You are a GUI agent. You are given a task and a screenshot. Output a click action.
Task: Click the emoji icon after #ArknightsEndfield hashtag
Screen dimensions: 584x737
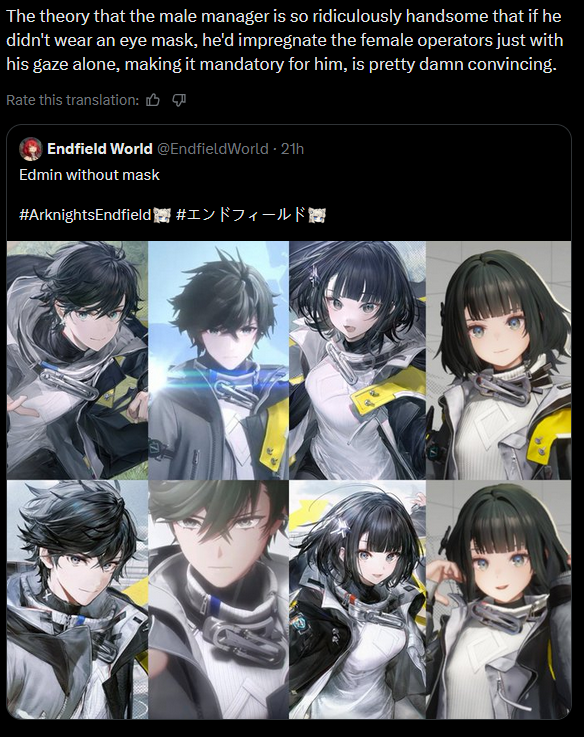click(161, 215)
